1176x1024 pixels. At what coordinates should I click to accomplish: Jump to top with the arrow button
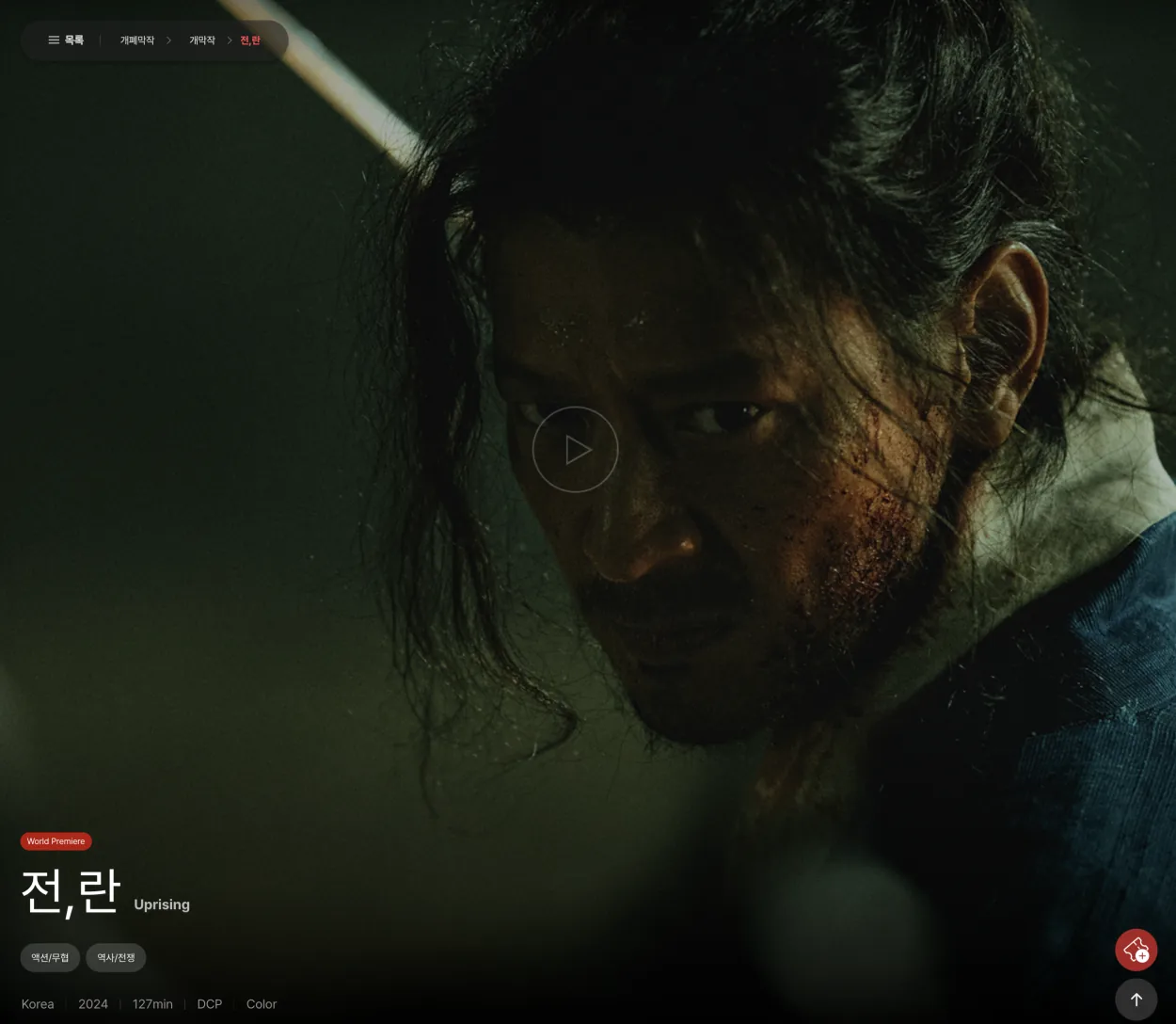[1136, 1000]
